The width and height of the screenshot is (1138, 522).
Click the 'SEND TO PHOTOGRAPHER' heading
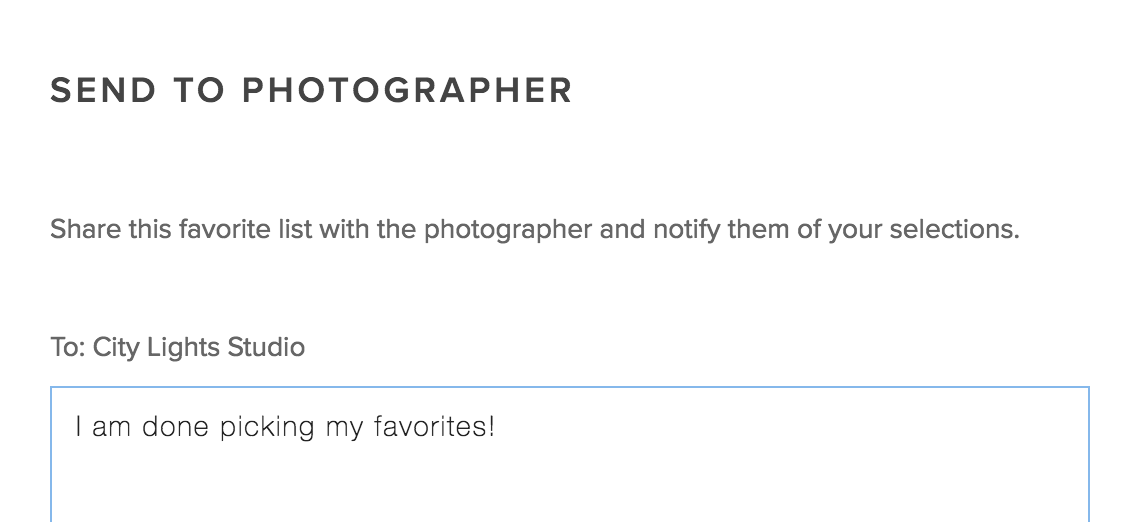[311, 90]
